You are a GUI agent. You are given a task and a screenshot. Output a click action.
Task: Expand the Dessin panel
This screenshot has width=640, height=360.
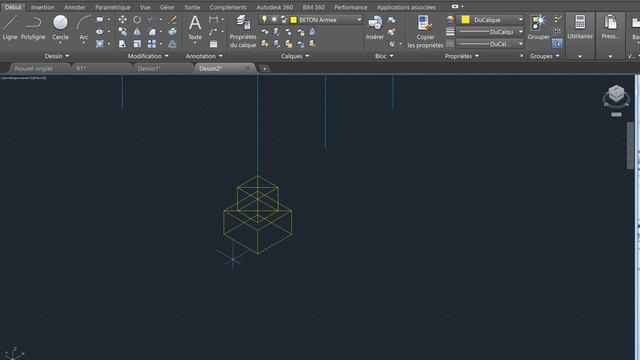pyautogui.click(x=57, y=56)
